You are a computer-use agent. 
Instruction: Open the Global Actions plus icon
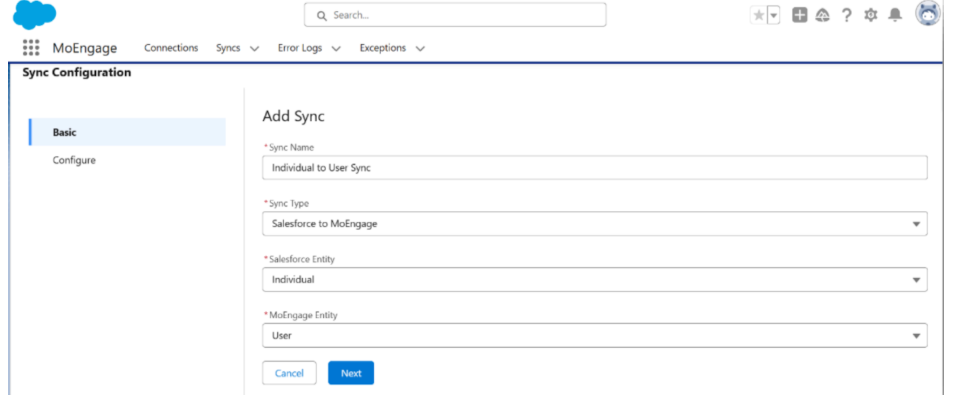click(799, 15)
